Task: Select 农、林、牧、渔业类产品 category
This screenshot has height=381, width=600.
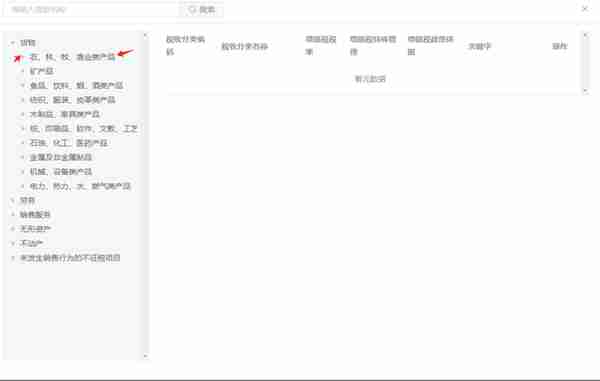Action: (x=72, y=57)
